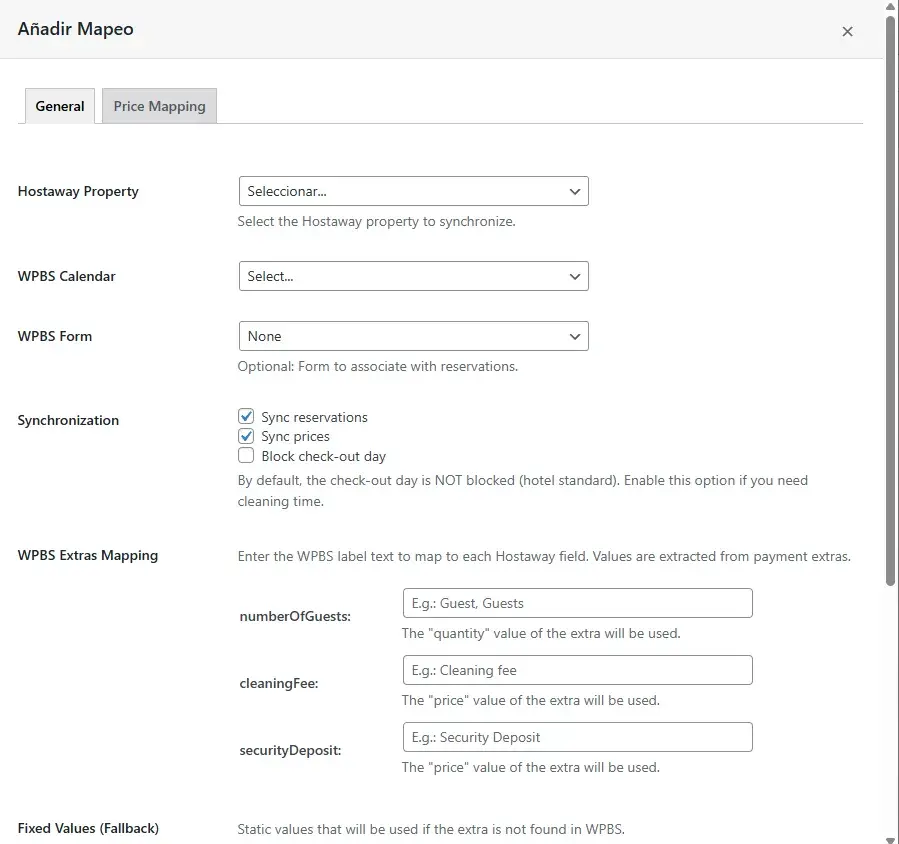Viewport: 899px width, 844px height.
Task: Open the Hostaway Property dropdown
Action: pyautogui.click(x=413, y=191)
